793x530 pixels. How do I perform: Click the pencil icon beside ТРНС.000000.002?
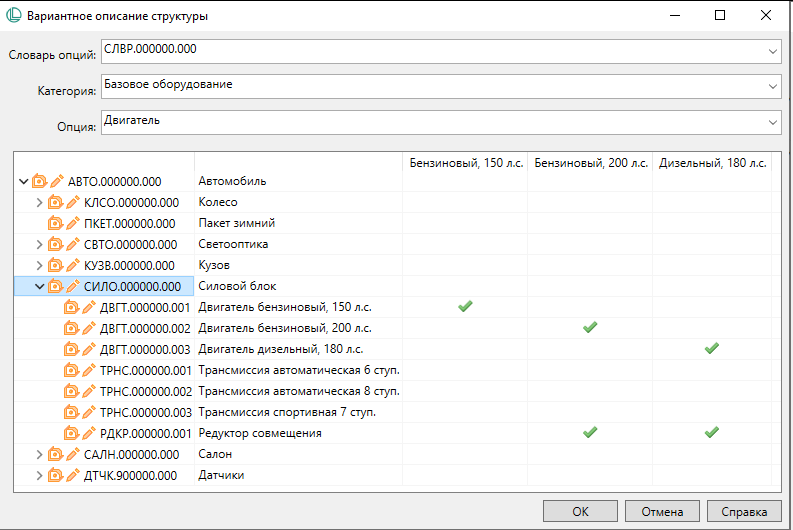(90, 391)
